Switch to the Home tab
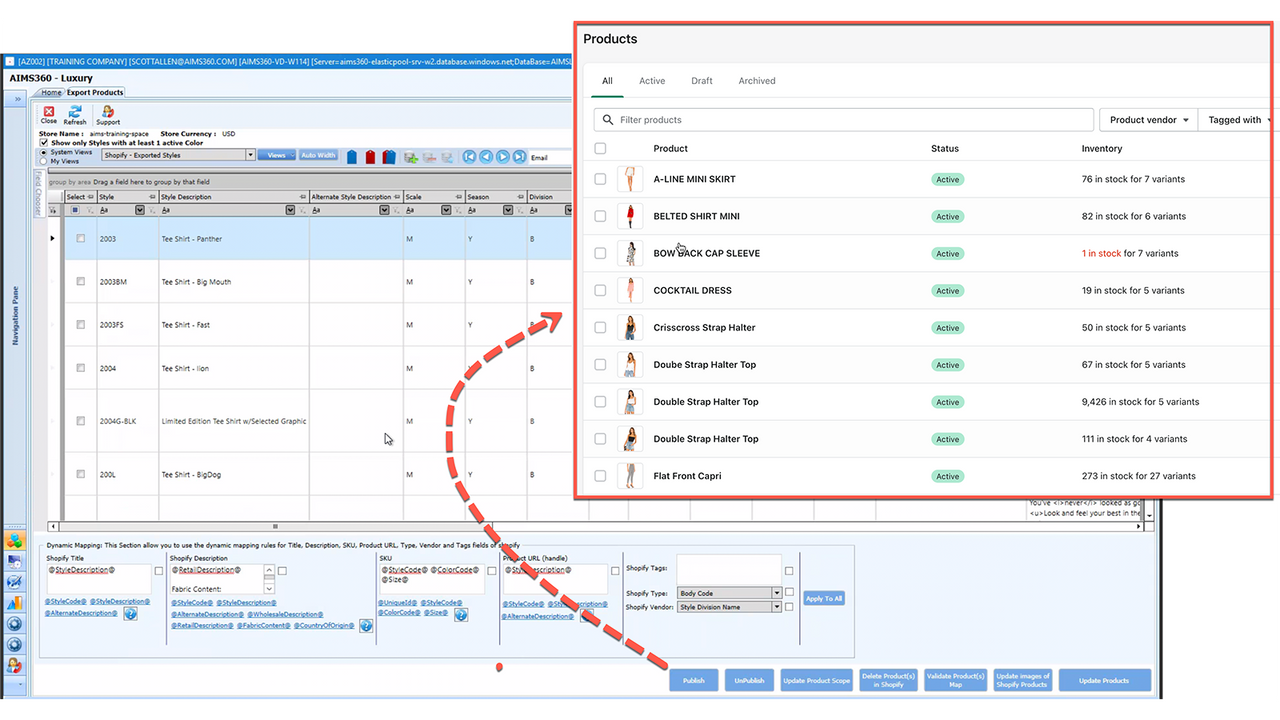Screen dimensions: 1280x720 click(51, 92)
